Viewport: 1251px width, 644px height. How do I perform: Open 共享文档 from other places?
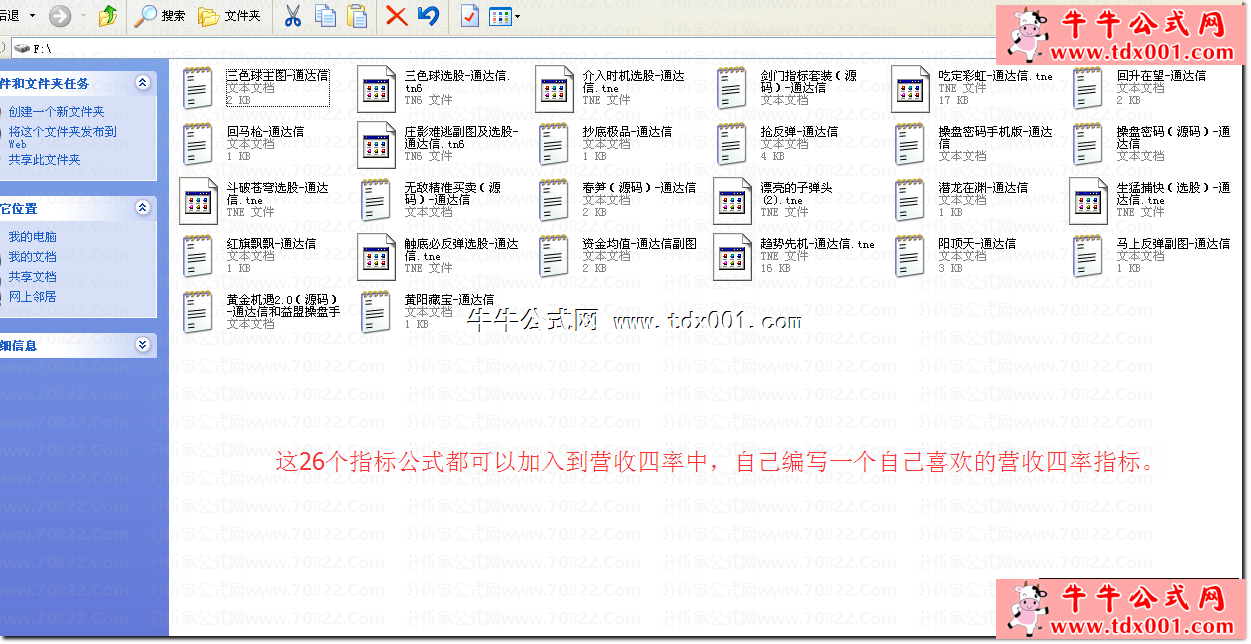tap(32, 277)
